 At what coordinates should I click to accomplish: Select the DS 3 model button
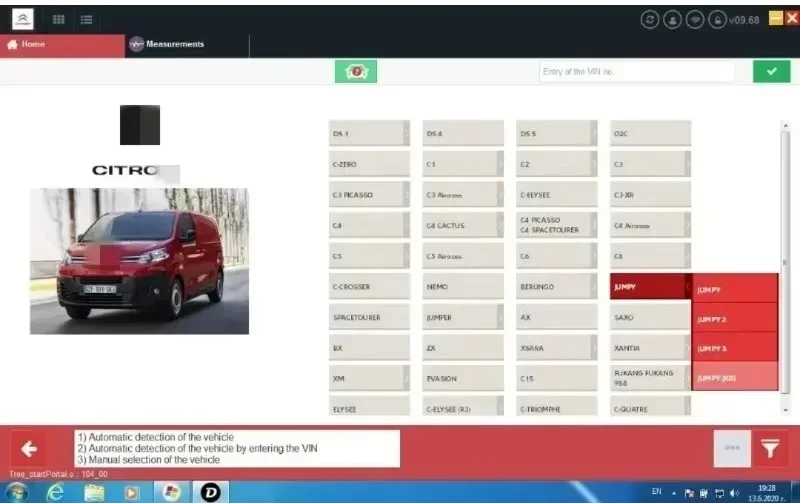[369, 134]
